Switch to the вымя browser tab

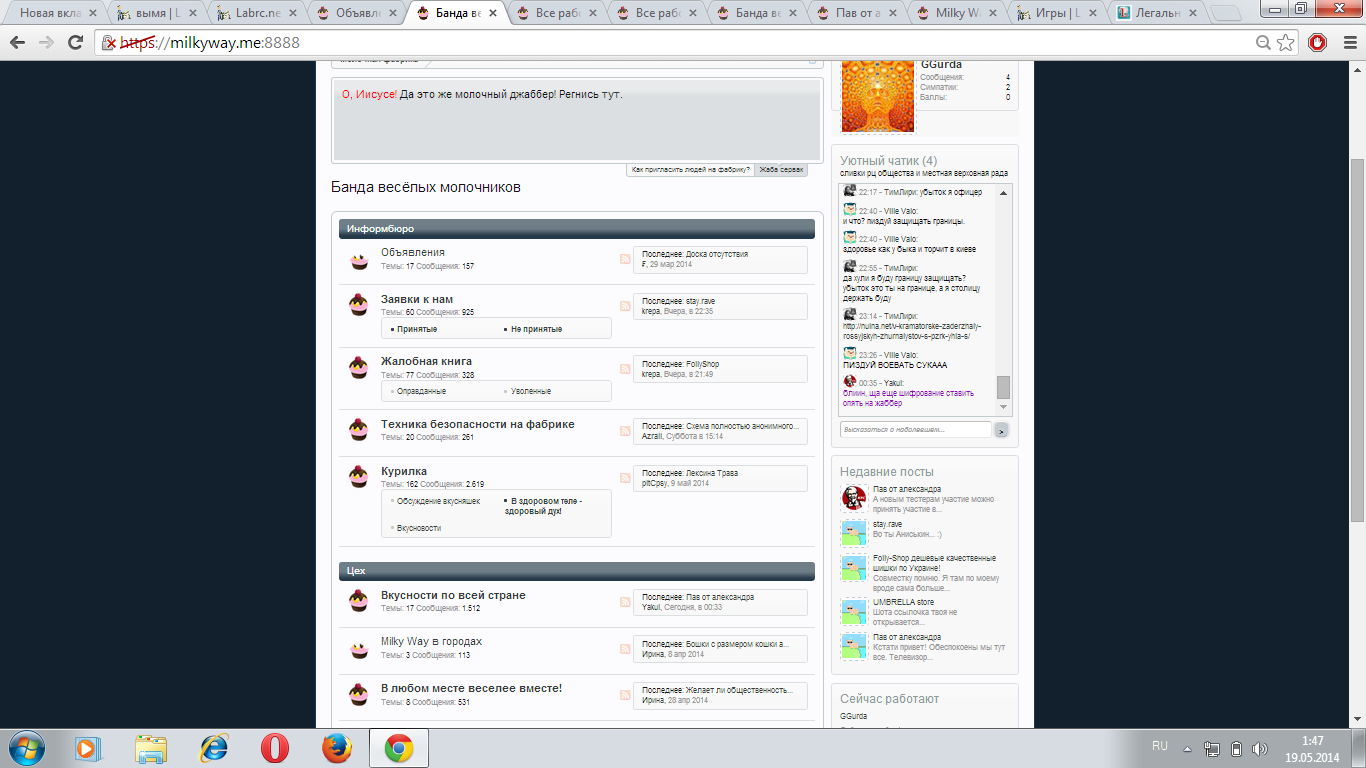[x=154, y=13]
